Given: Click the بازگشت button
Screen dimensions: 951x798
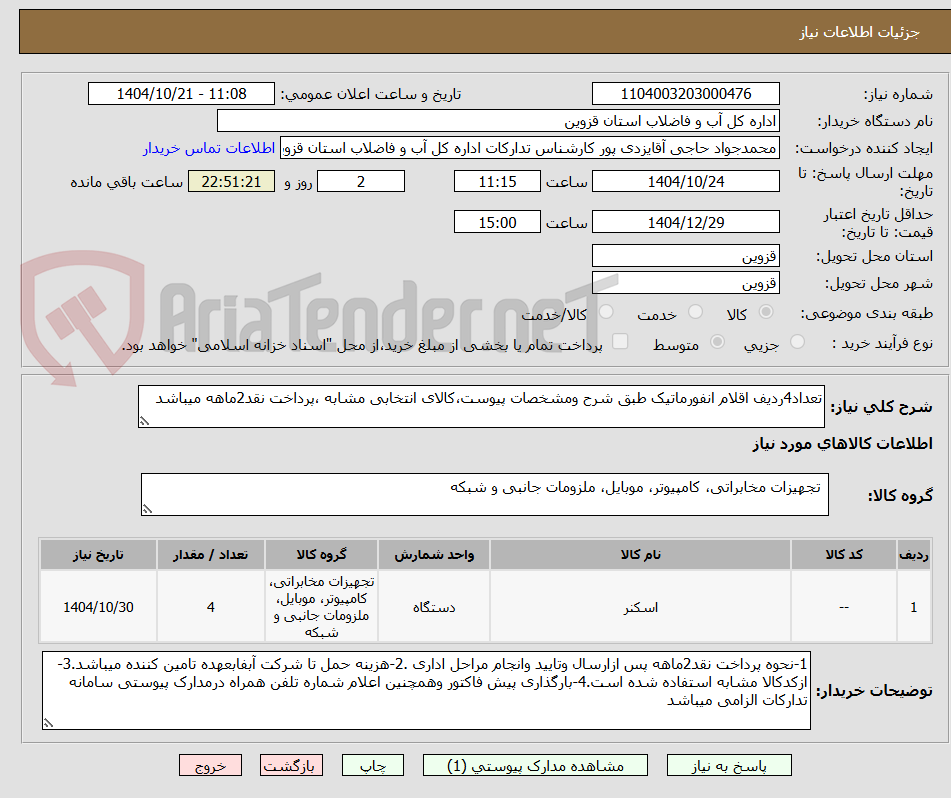Looking at the screenshot, I should point(291,764).
